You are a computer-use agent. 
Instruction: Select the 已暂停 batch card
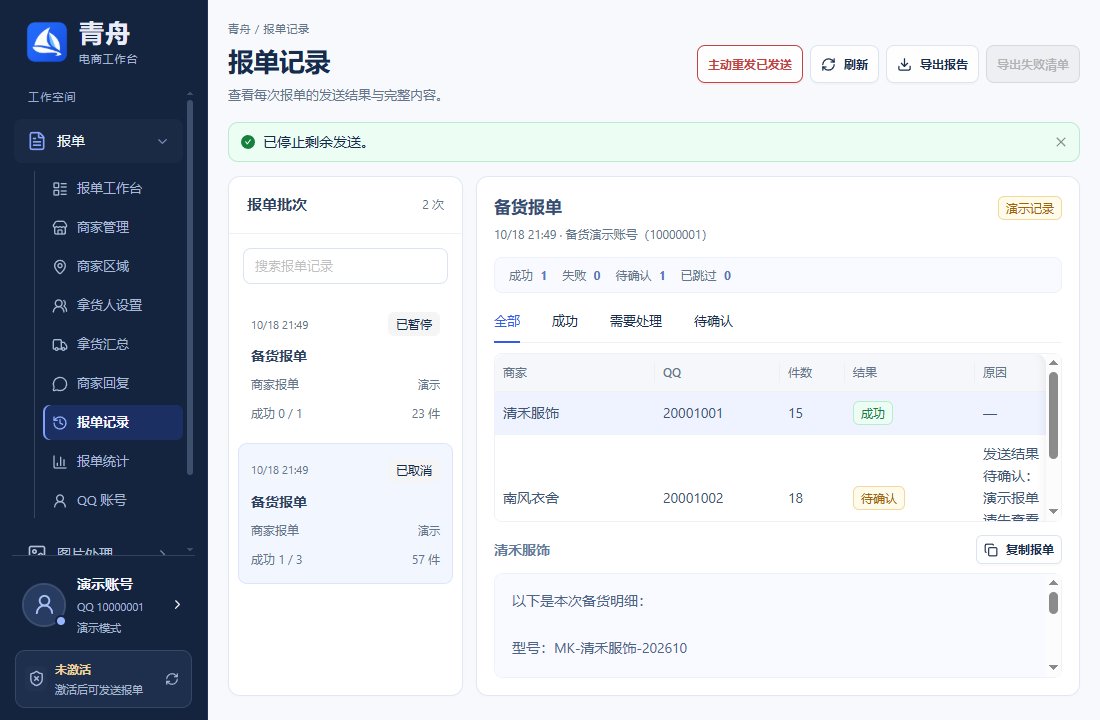345,369
